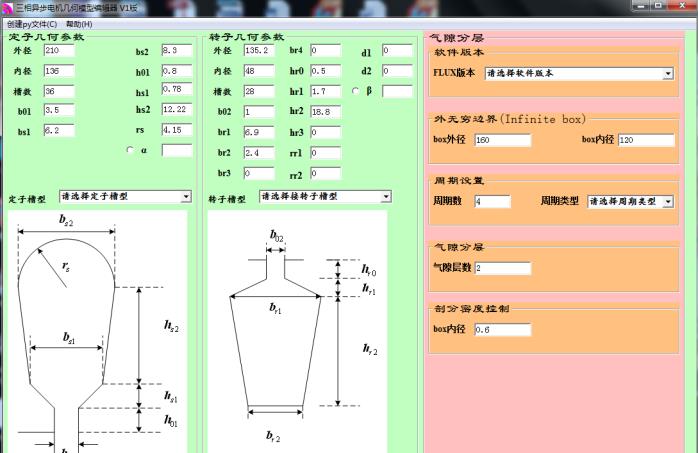Select the 周期数 input field
This screenshot has height=453, width=698.
tap(491, 201)
